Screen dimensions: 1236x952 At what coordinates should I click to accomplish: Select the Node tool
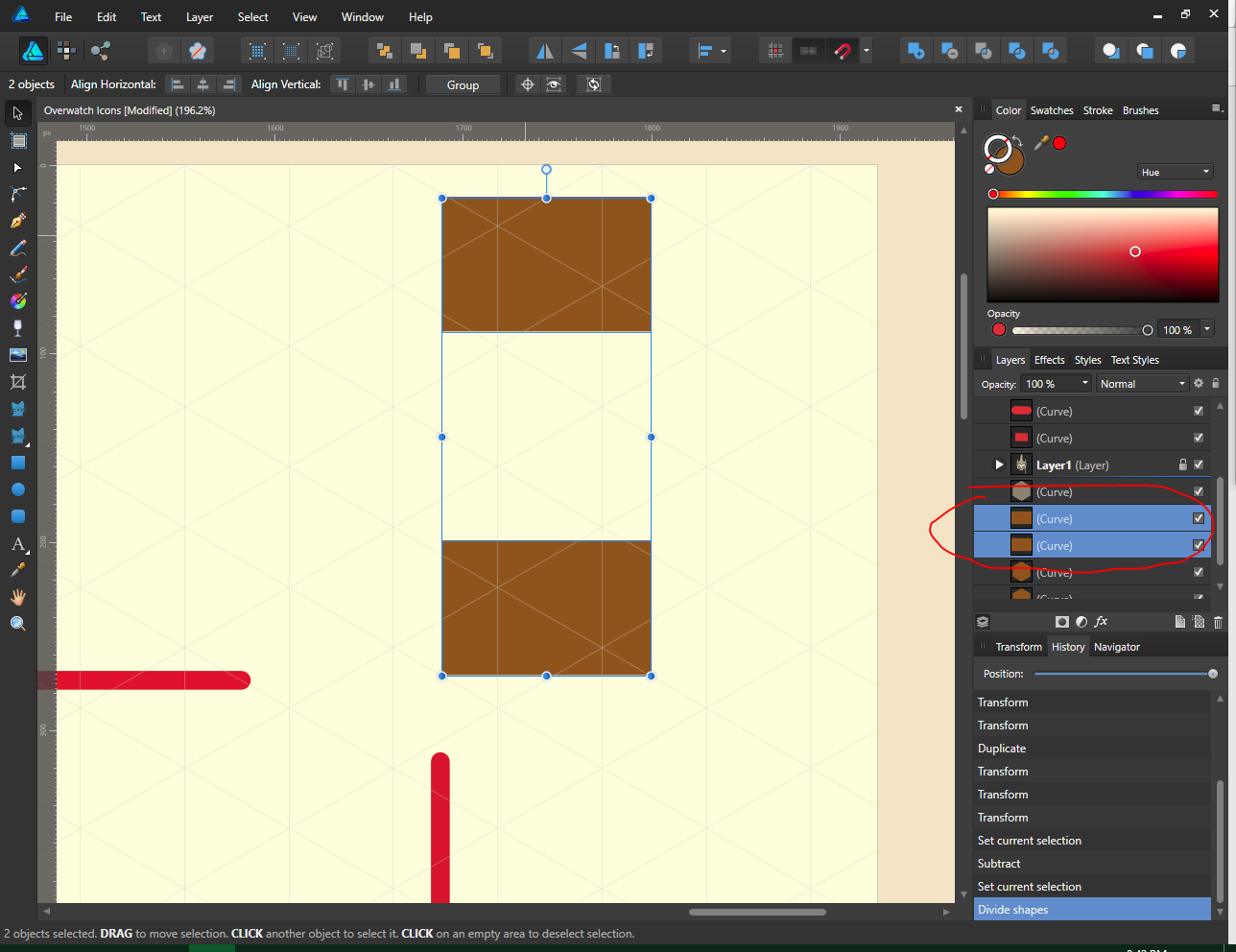(17, 167)
